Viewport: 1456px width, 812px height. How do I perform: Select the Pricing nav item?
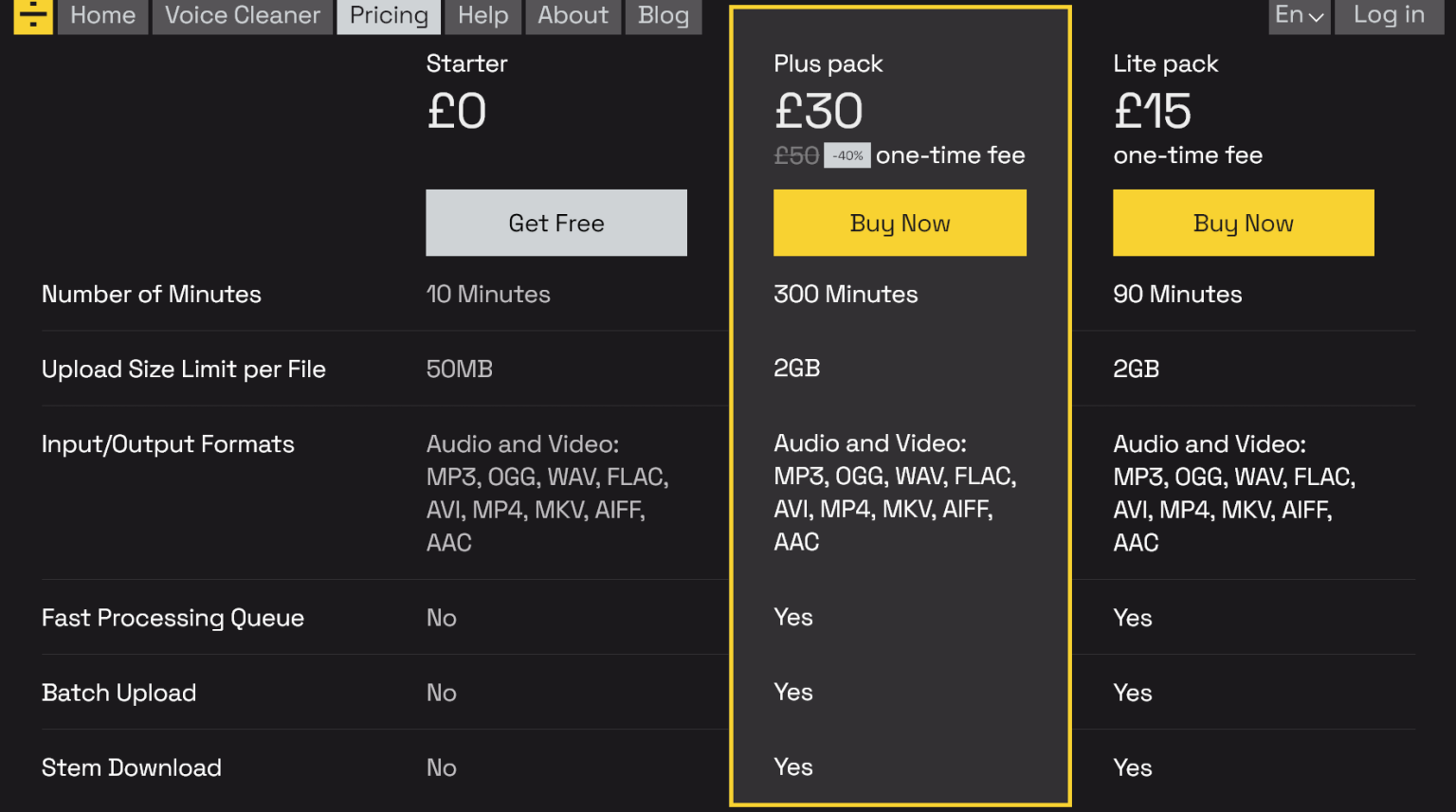click(x=389, y=16)
